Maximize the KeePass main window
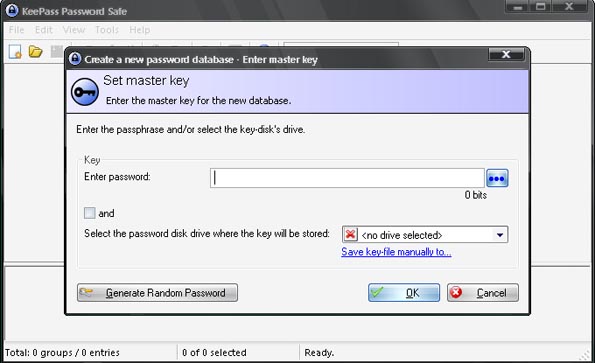Screen dimensions: 595x363 click(540, 6)
